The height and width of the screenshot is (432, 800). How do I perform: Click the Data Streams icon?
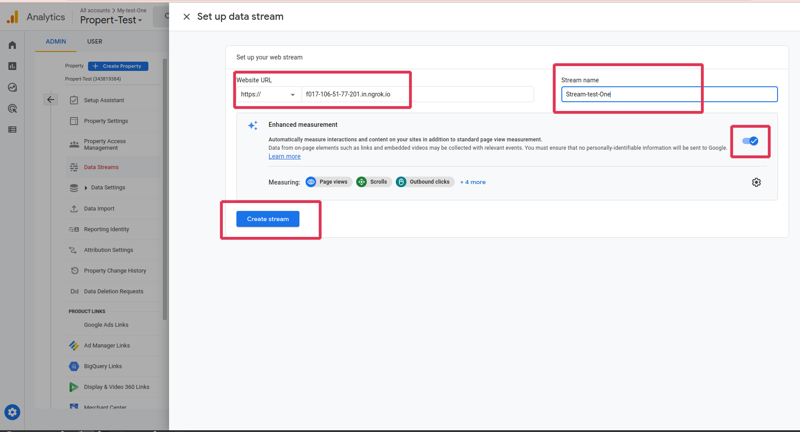74,167
